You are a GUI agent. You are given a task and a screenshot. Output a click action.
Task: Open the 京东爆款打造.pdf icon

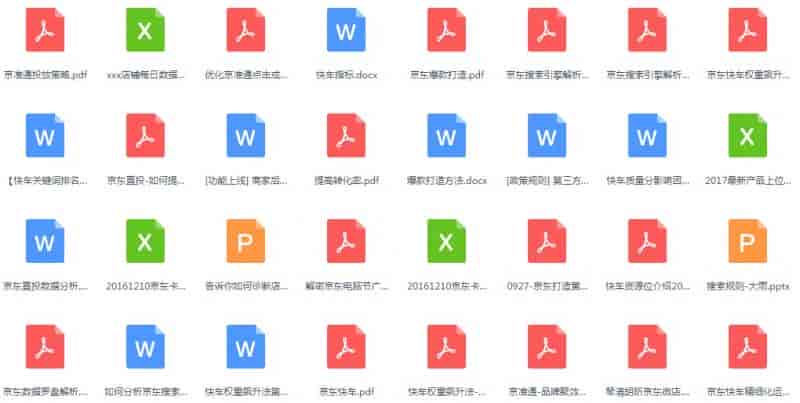click(x=446, y=30)
